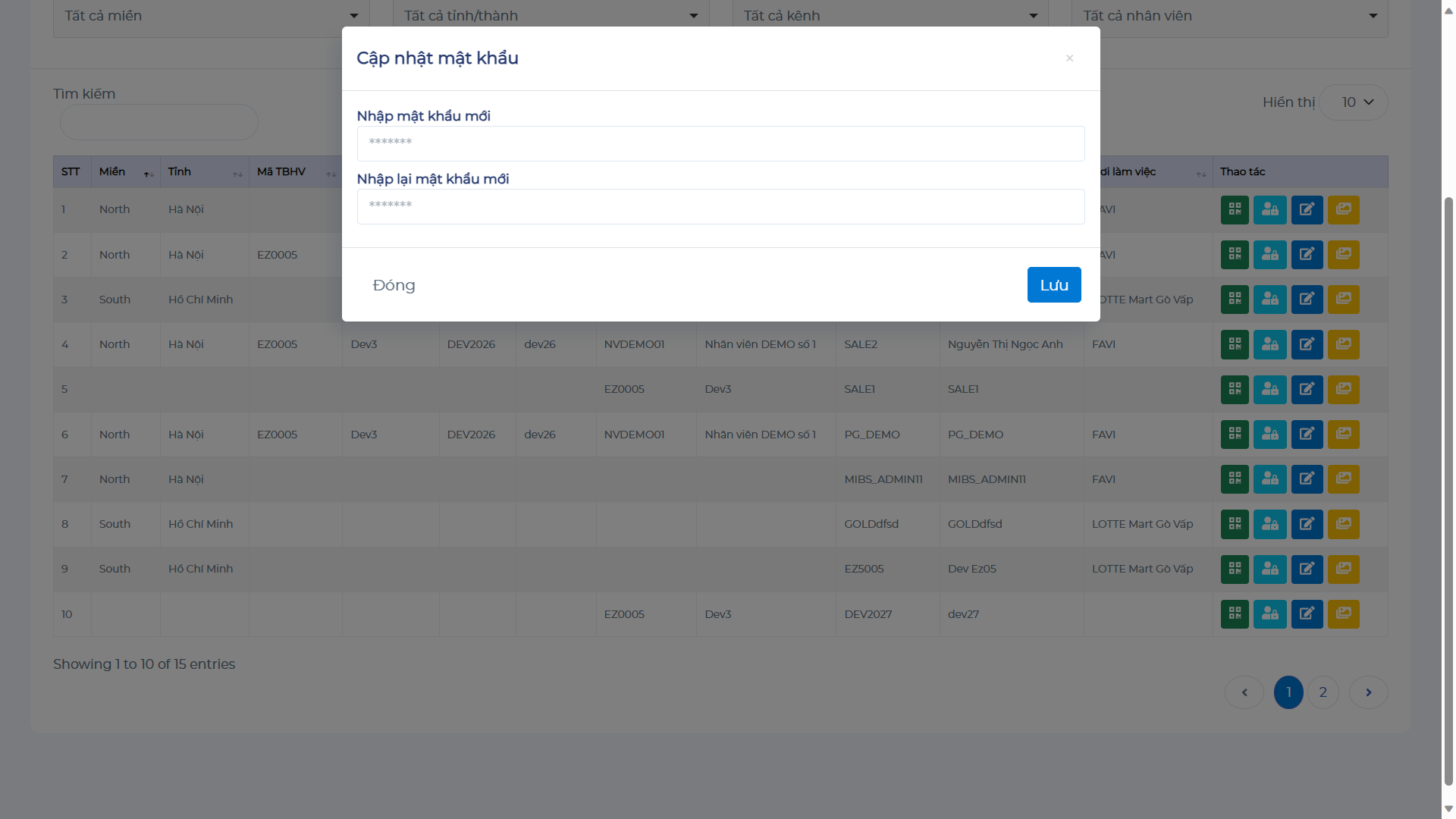Go to page 2 of results

[x=1323, y=692]
